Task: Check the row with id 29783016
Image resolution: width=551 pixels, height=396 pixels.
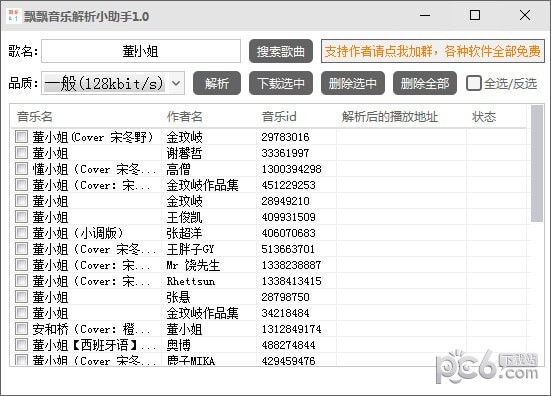Action: [21, 137]
